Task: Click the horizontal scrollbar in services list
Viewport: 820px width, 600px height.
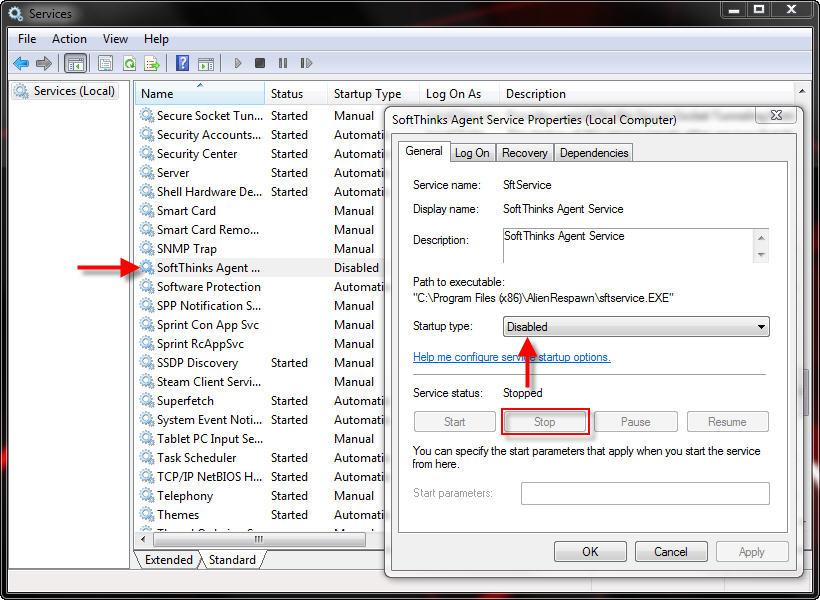Action: coord(259,539)
